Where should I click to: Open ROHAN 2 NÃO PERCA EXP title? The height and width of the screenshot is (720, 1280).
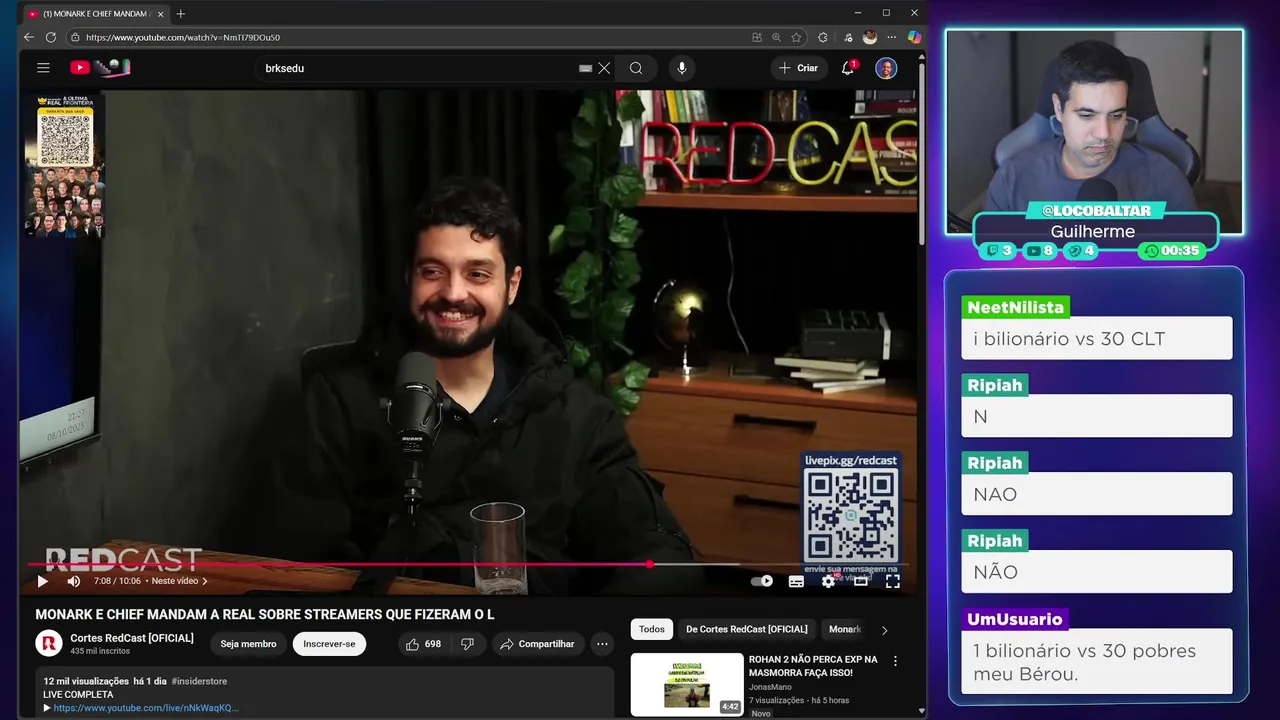click(x=813, y=666)
